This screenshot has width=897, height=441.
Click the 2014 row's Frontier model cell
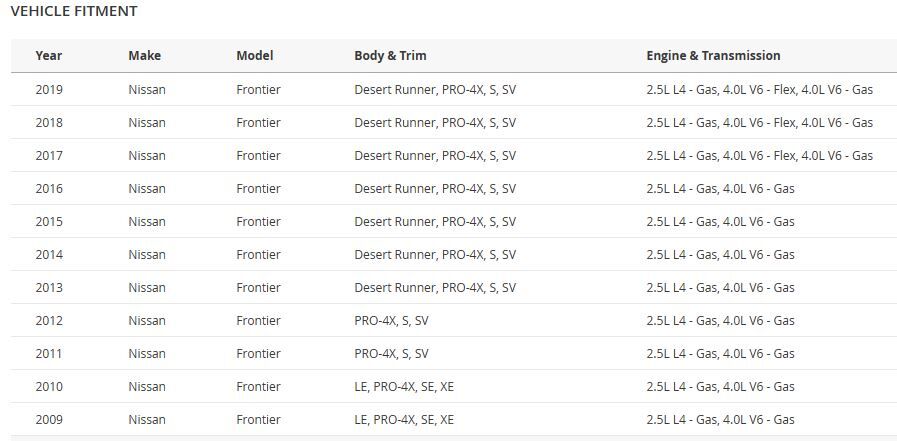(x=258, y=254)
